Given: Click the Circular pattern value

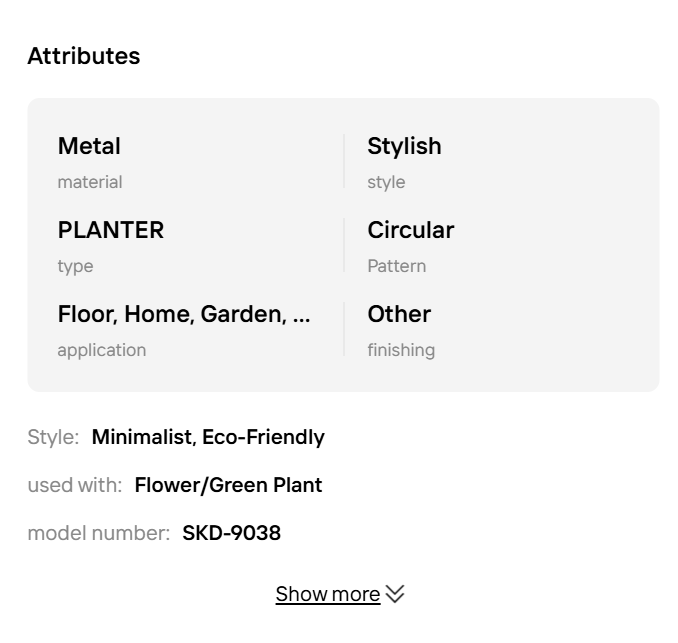Looking at the screenshot, I should [x=410, y=230].
